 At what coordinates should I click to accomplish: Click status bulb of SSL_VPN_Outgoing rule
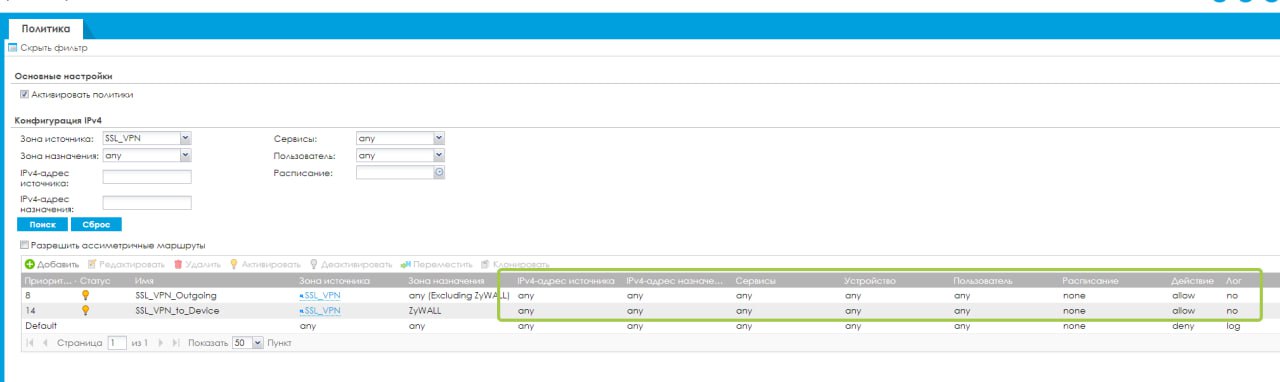point(86,295)
